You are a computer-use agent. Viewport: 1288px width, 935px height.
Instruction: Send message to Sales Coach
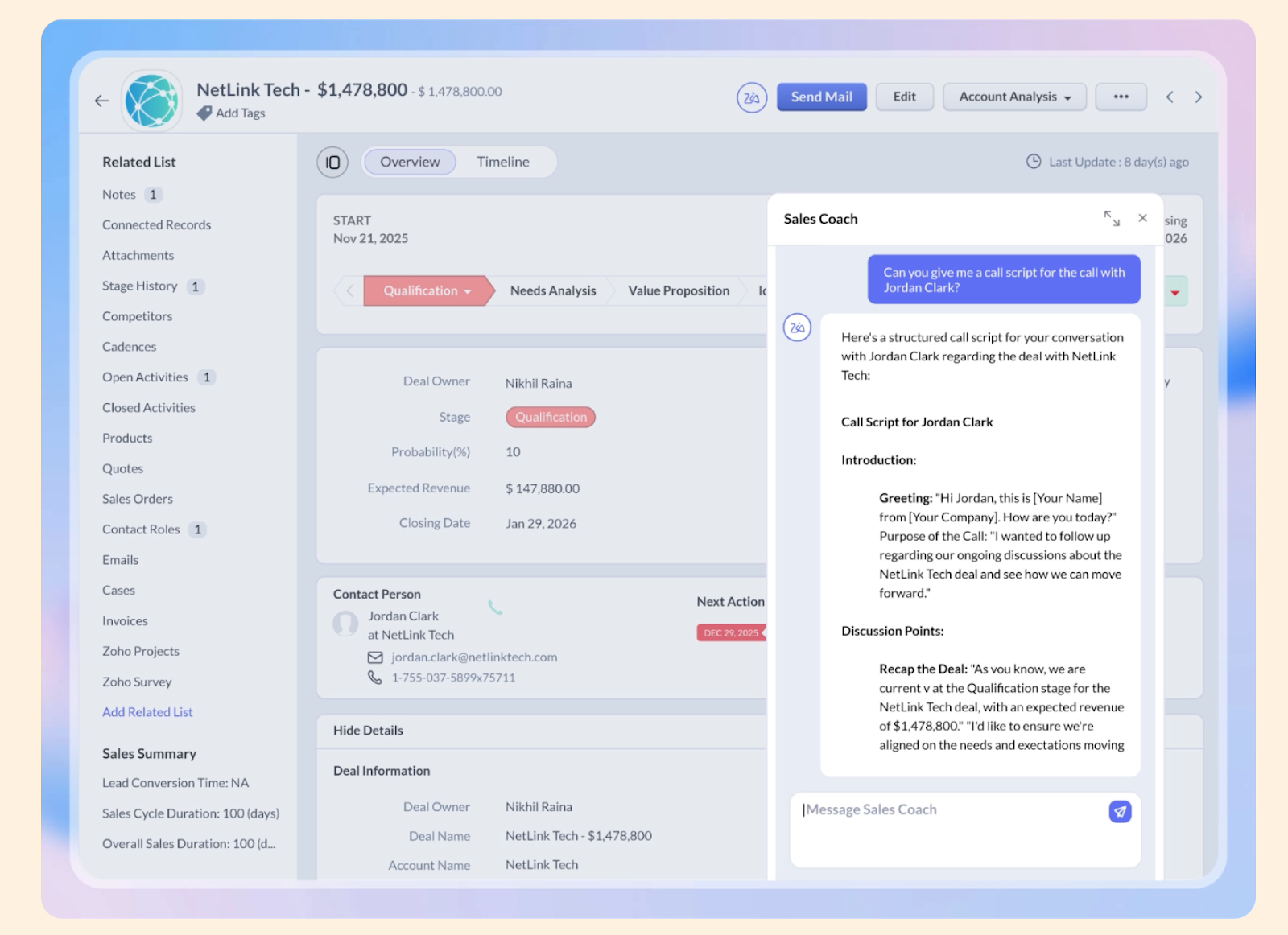click(1120, 811)
